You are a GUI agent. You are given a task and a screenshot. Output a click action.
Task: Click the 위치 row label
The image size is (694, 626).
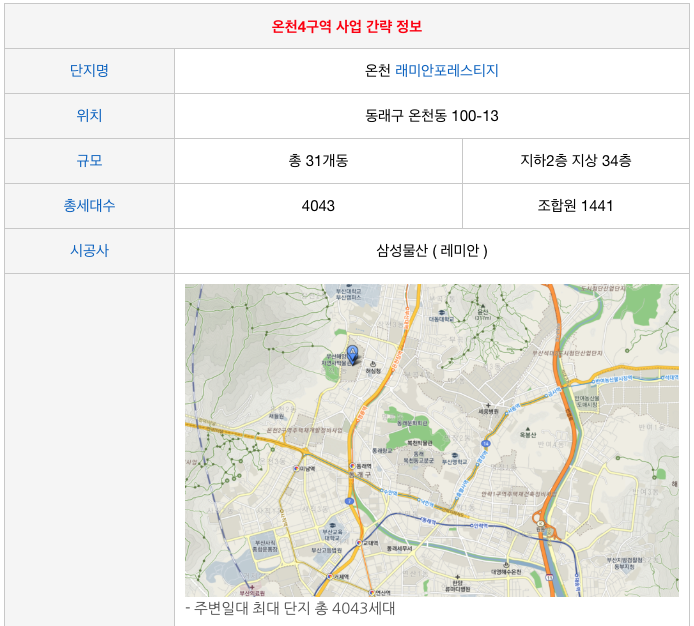point(89,116)
